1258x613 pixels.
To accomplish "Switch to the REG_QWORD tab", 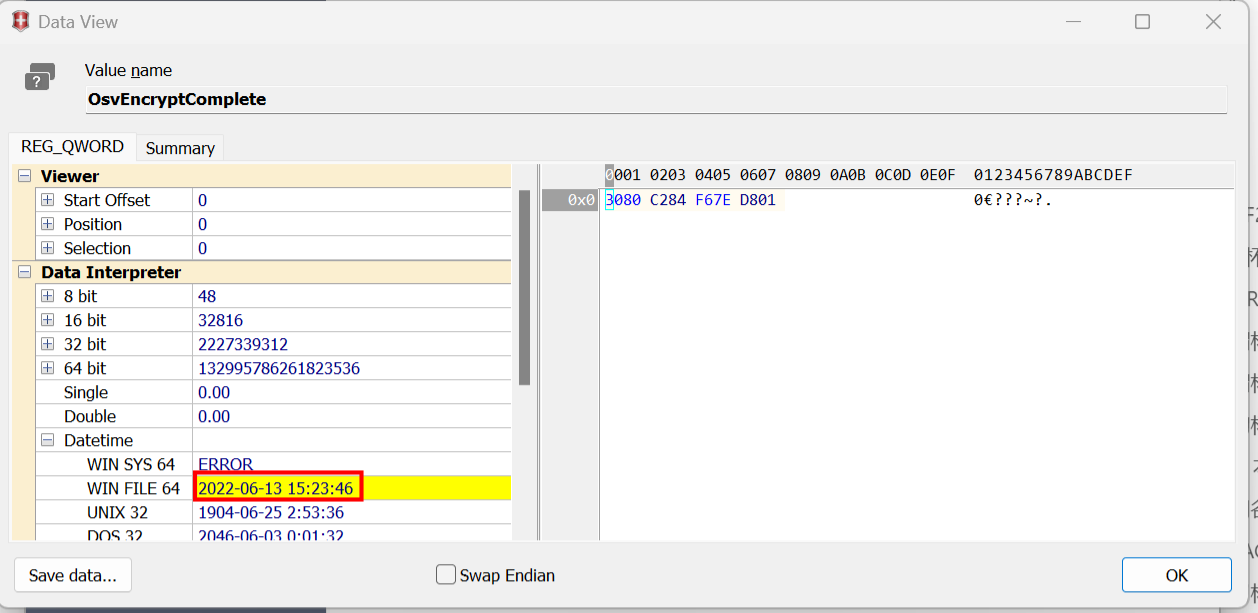I will click(x=72, y=146).
